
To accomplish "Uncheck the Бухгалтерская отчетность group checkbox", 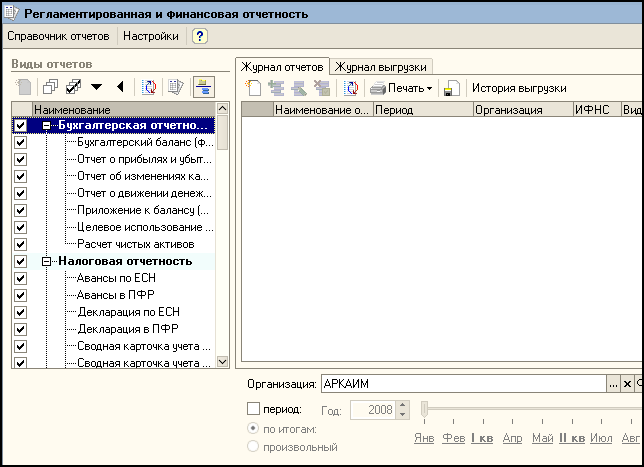I will pos(21,125).
